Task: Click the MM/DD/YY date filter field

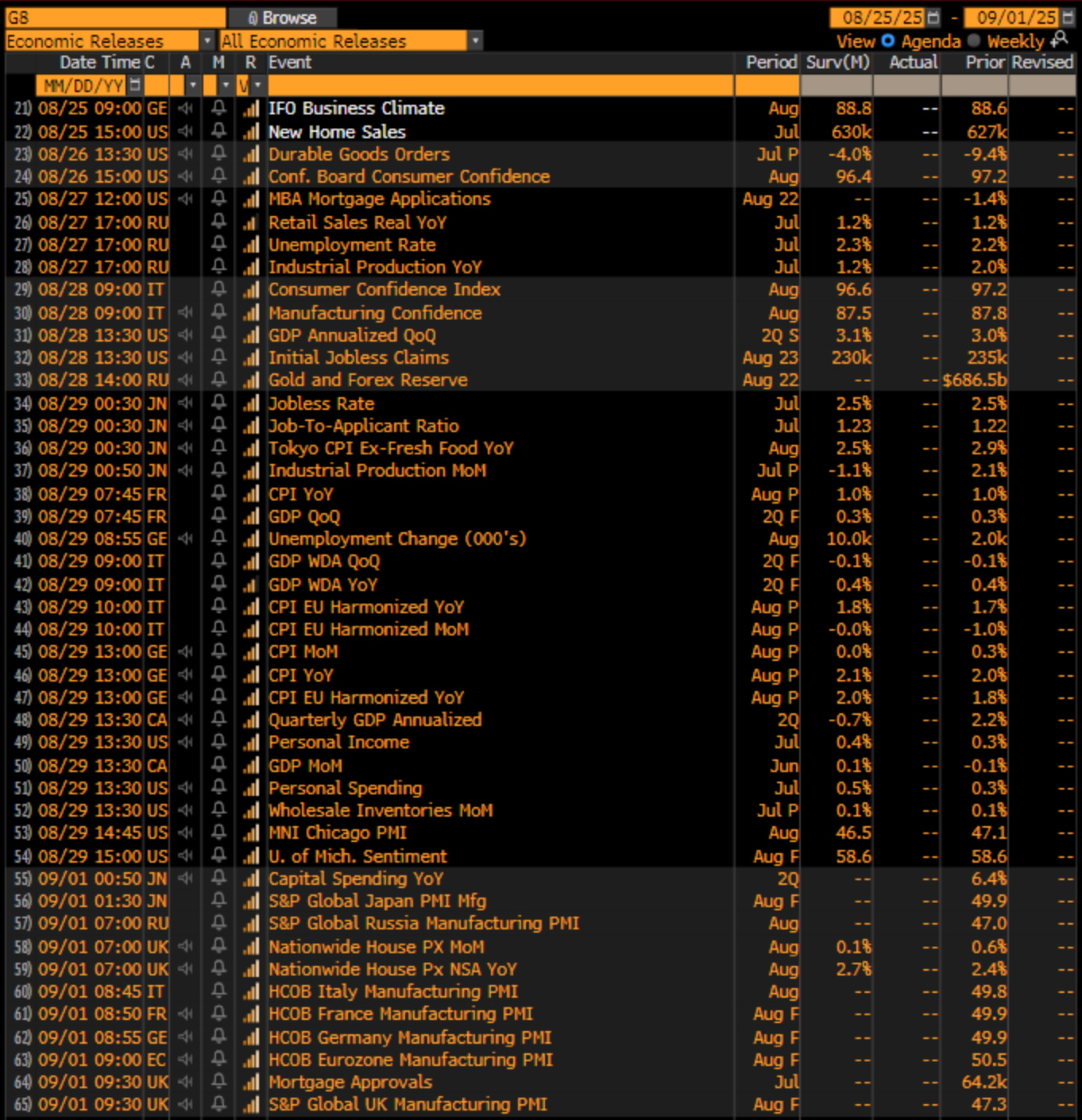Action: tap(83, 85)
